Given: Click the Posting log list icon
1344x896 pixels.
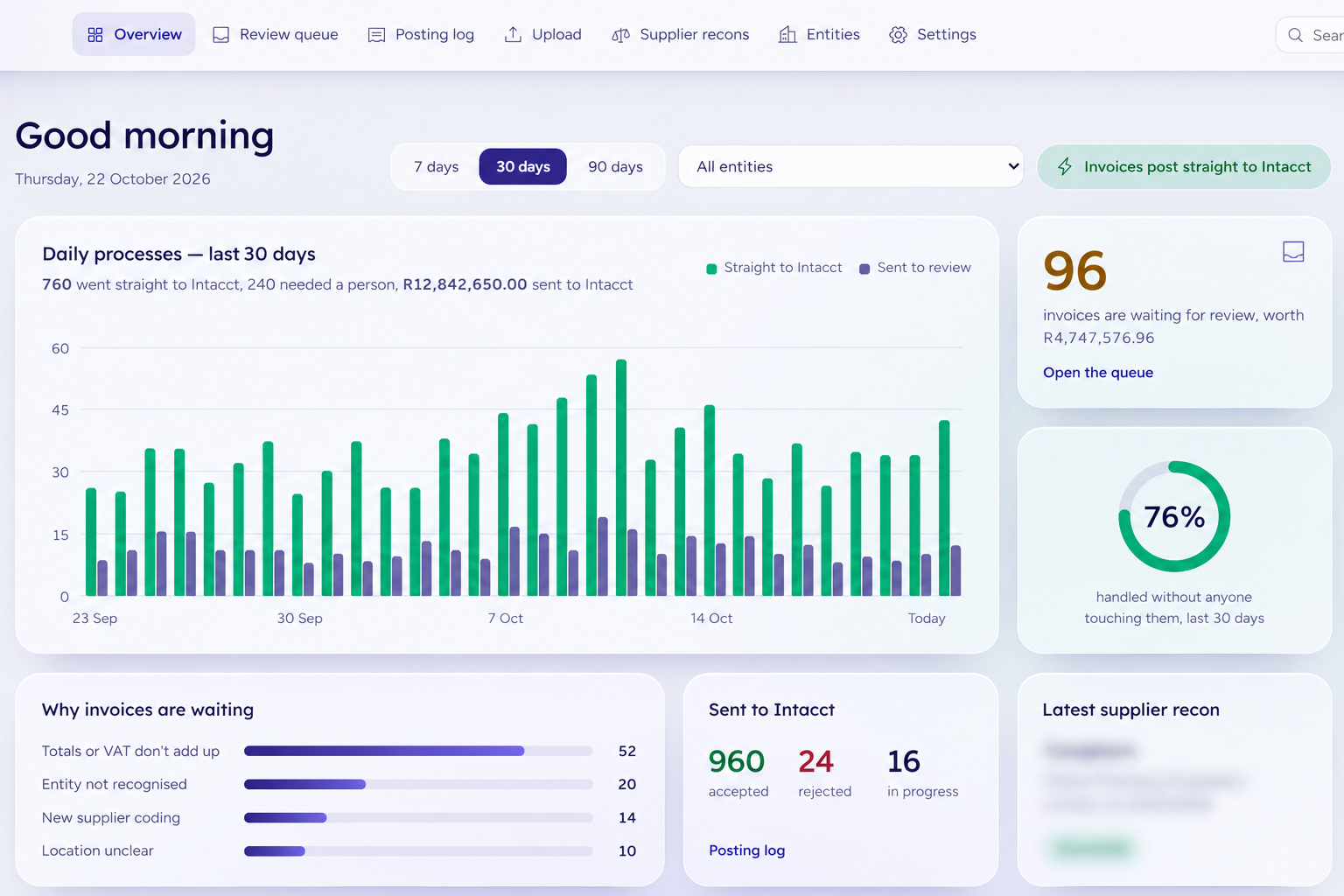Looking at the screenshot, I should [376, 35].
